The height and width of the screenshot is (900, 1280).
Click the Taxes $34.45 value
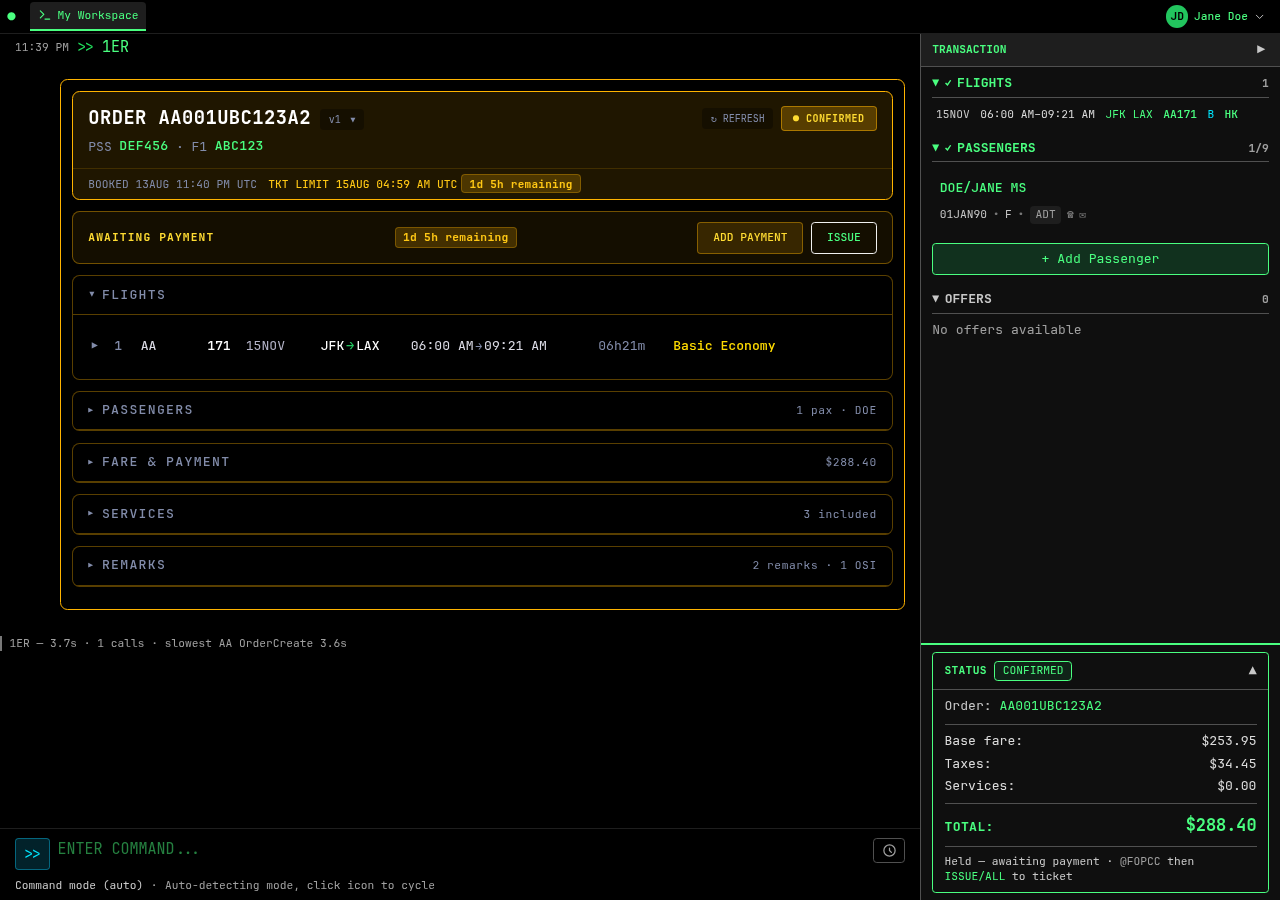(1233, 764)
